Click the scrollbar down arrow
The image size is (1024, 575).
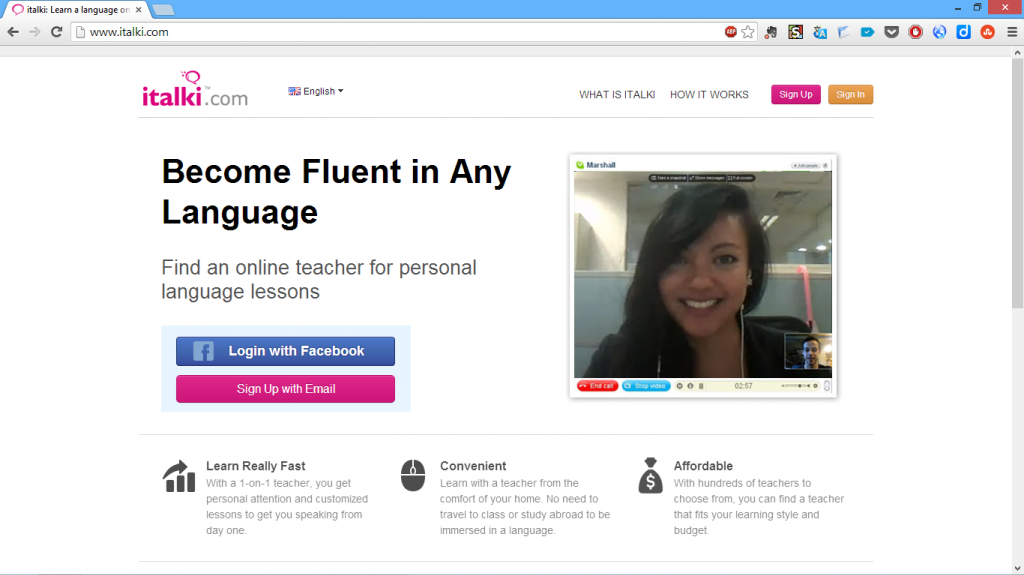coord(1017,568)
